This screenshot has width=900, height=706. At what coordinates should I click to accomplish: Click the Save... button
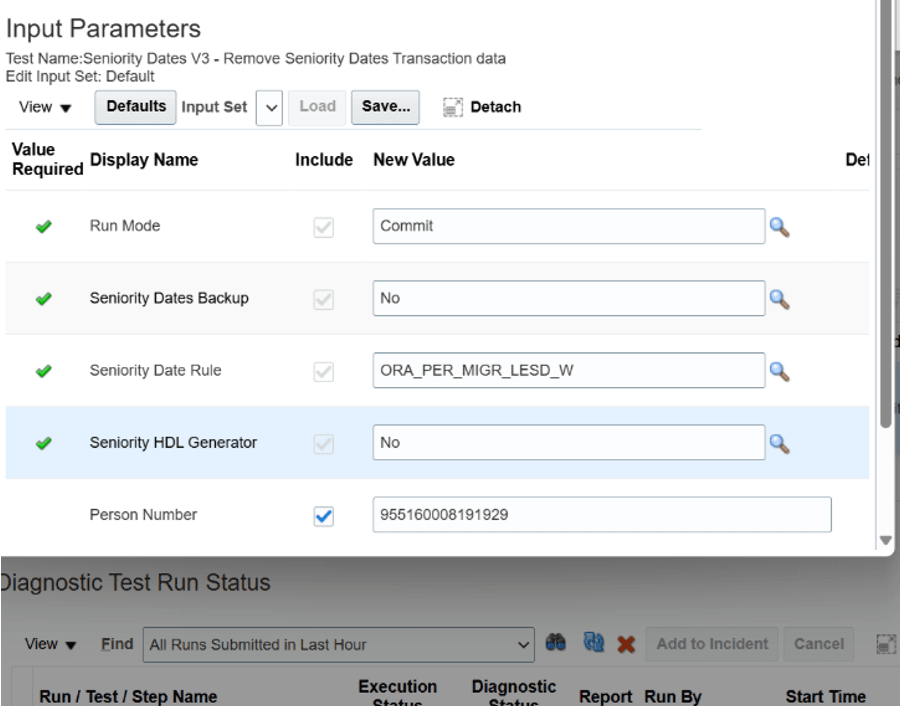(386, 107)
